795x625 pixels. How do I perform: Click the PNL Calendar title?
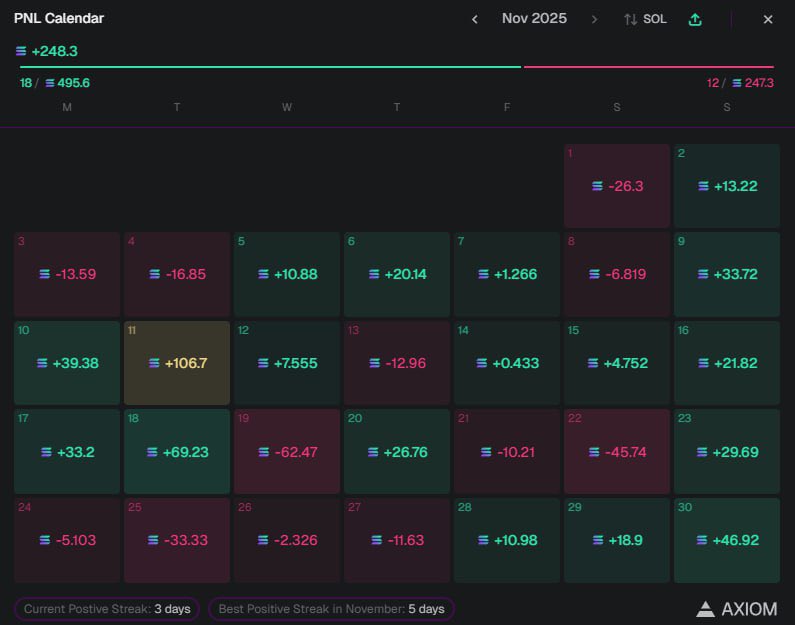pyautogui.click(x=59, y=18)
